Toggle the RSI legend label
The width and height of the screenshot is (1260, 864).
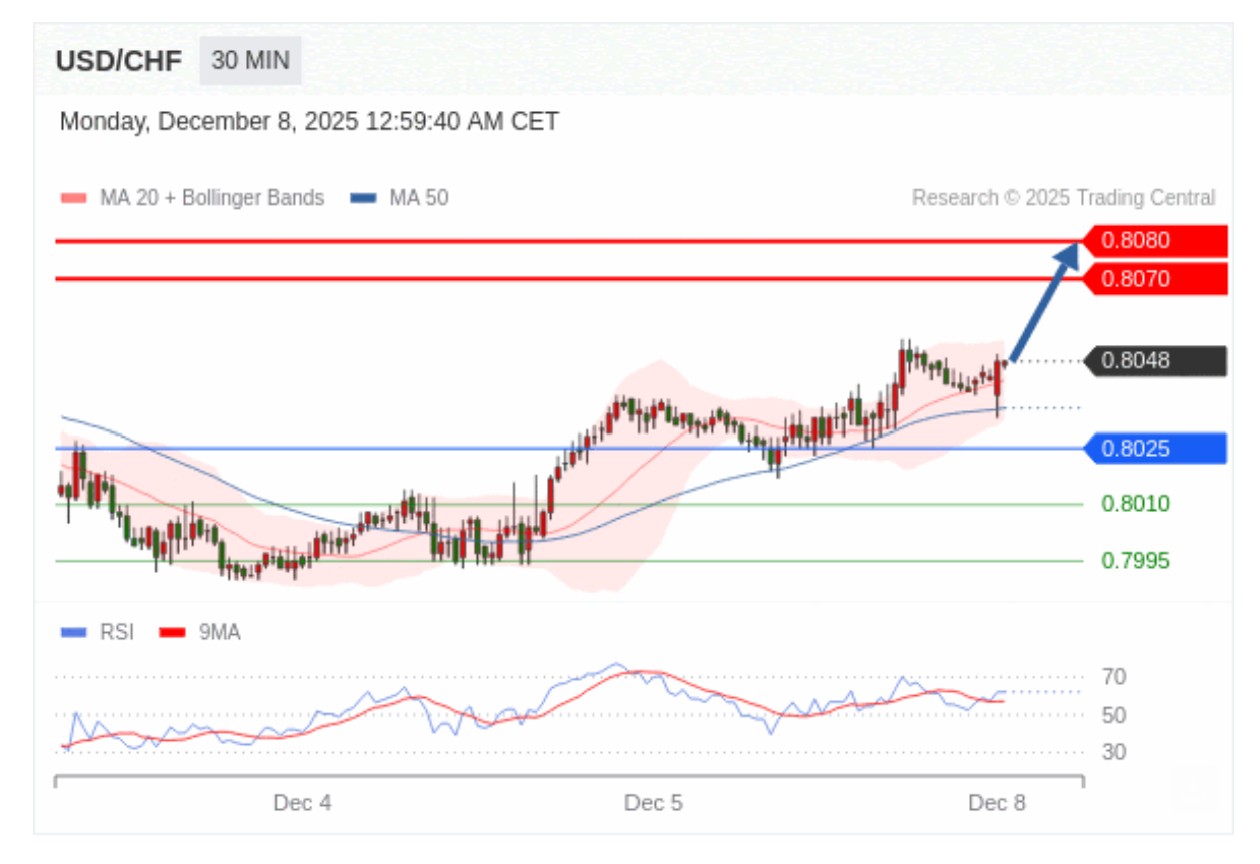point(116,632)
